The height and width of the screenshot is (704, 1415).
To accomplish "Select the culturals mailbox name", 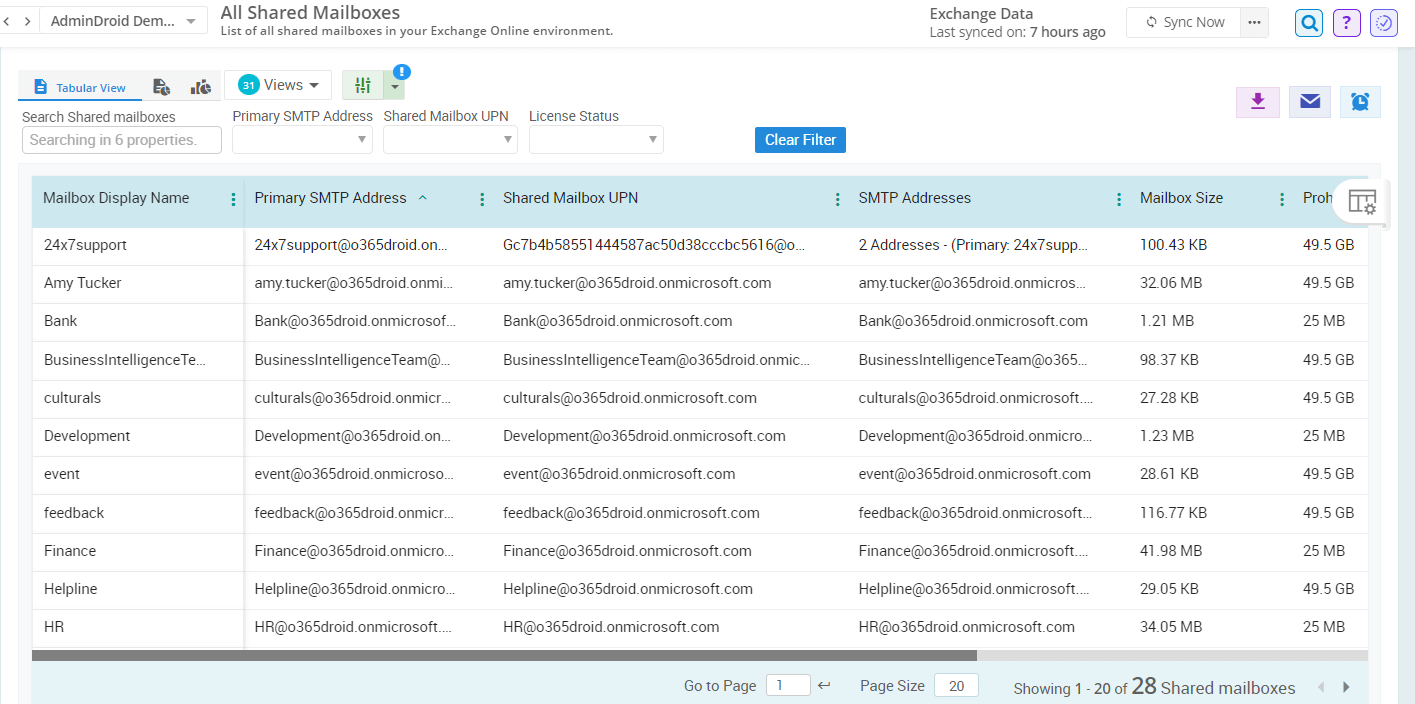I will click(72, 398).
